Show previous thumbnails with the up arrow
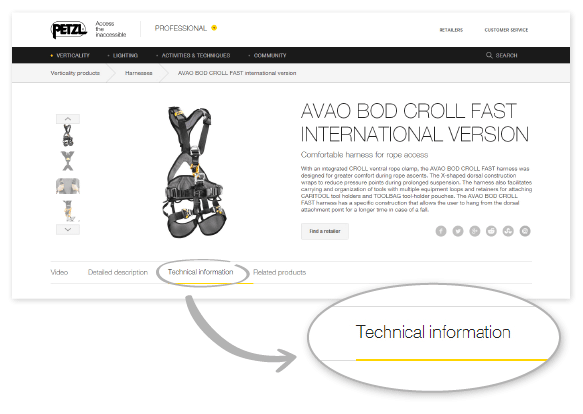 click(68, 119)
